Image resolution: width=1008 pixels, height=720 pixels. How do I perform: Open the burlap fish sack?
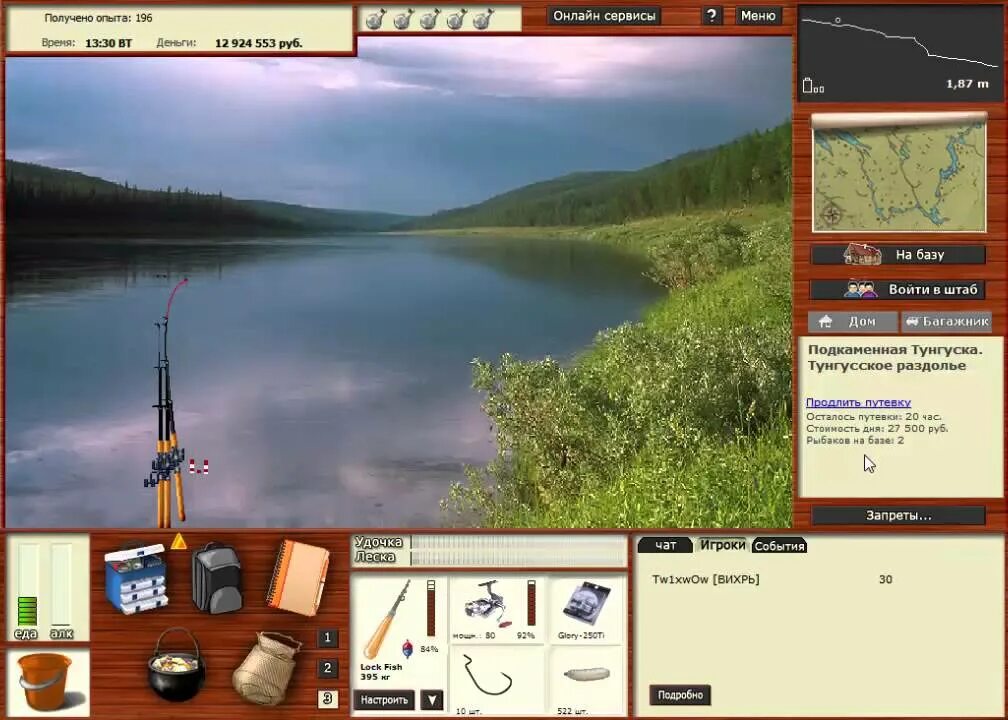(x=267, y=669)
